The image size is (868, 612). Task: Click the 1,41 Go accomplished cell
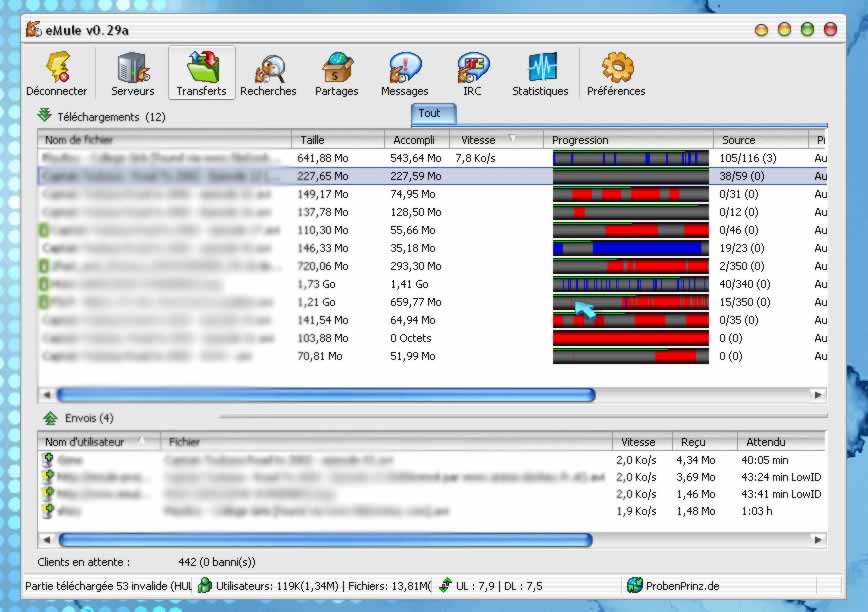coord(409,284)
